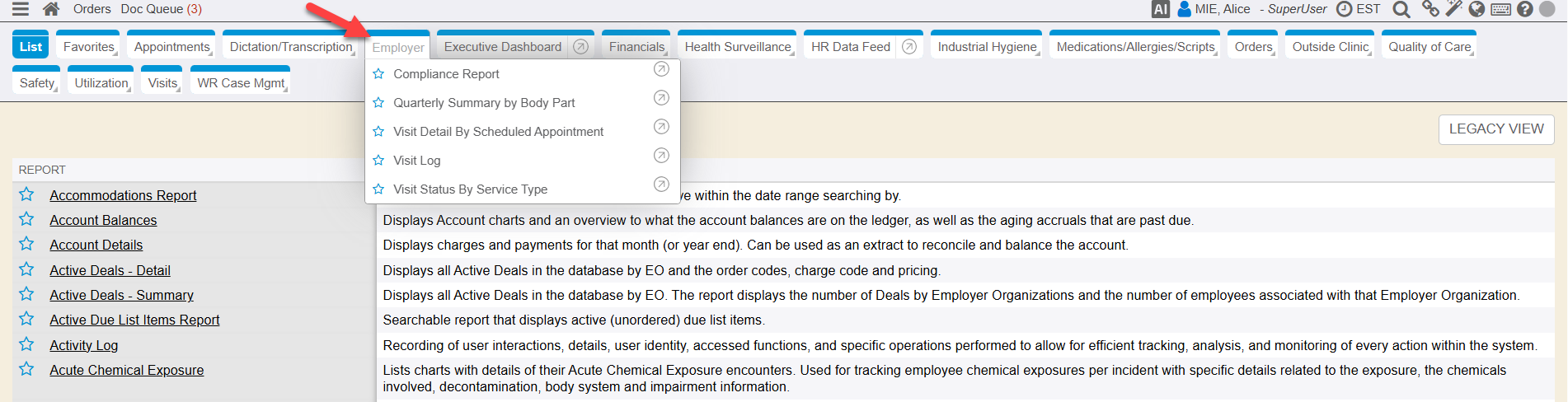The image size is (1568, 402).
Task: Click the chain link icon
Action: (1430, 9)
